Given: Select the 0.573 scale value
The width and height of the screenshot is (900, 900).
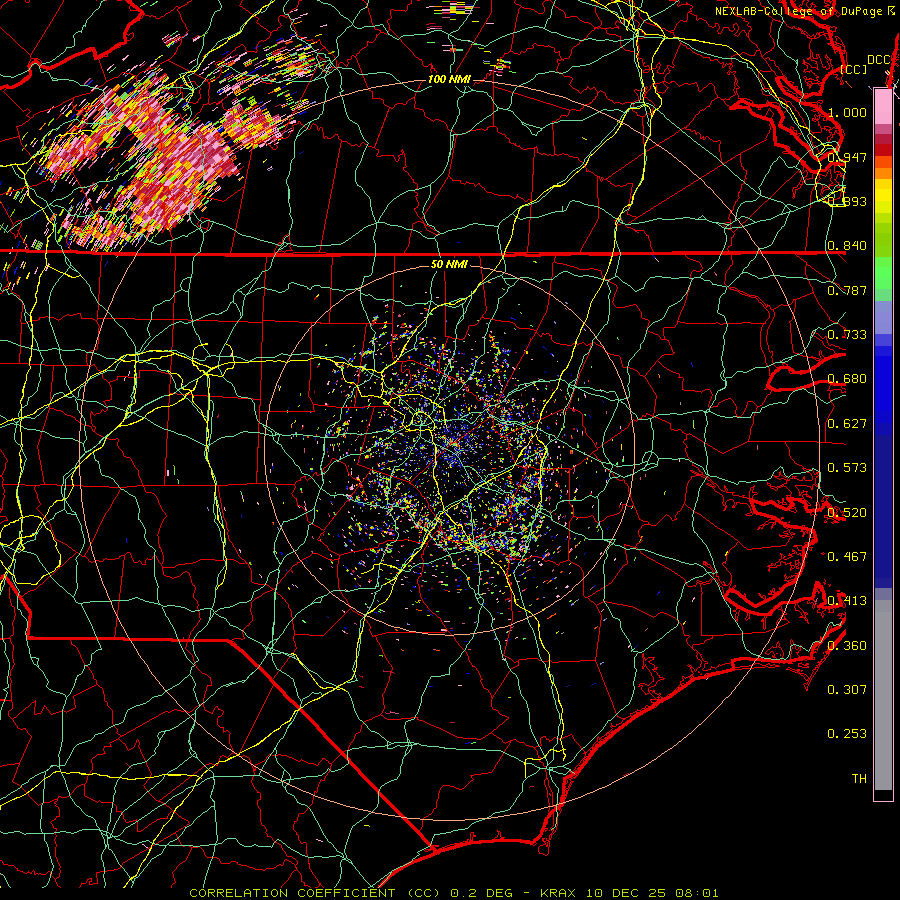Looking at the screenshot, I should click(847, 468).
